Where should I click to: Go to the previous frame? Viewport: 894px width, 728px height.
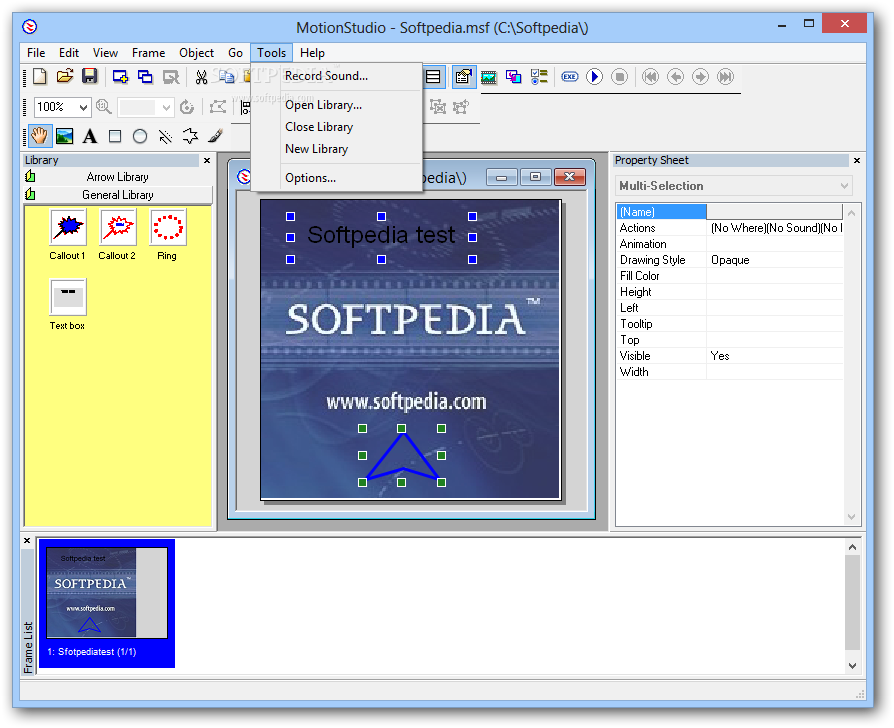[x=675, y=76]
